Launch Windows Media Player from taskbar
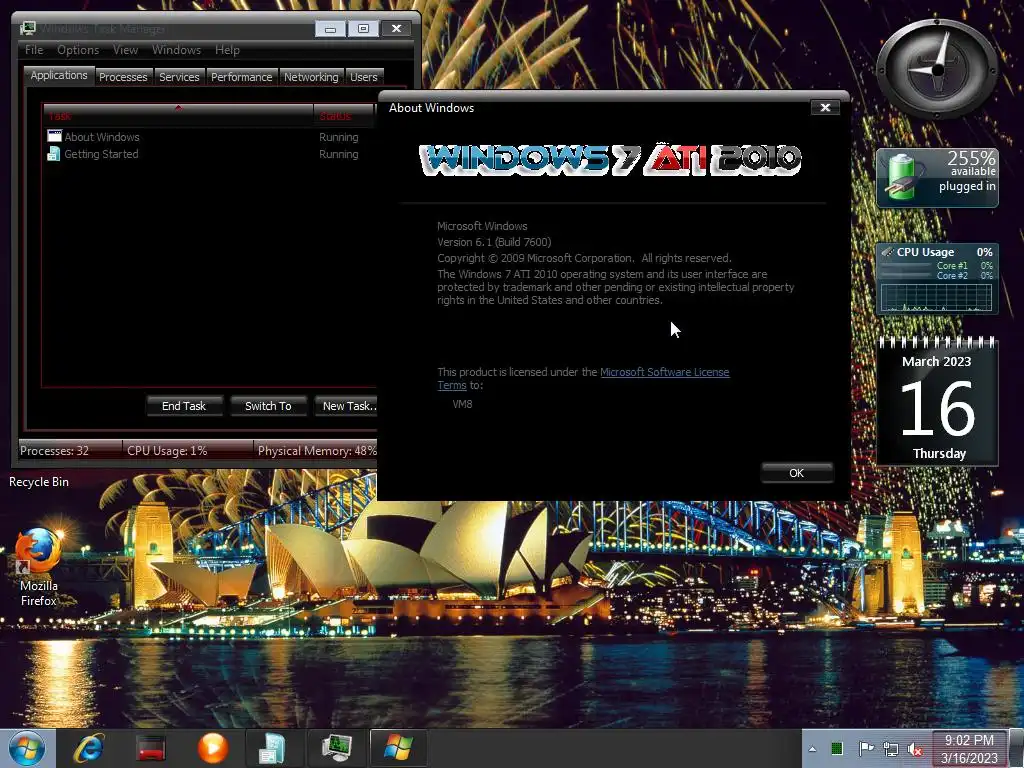Viewport: 1024px width, 768px height. [213, 748]
